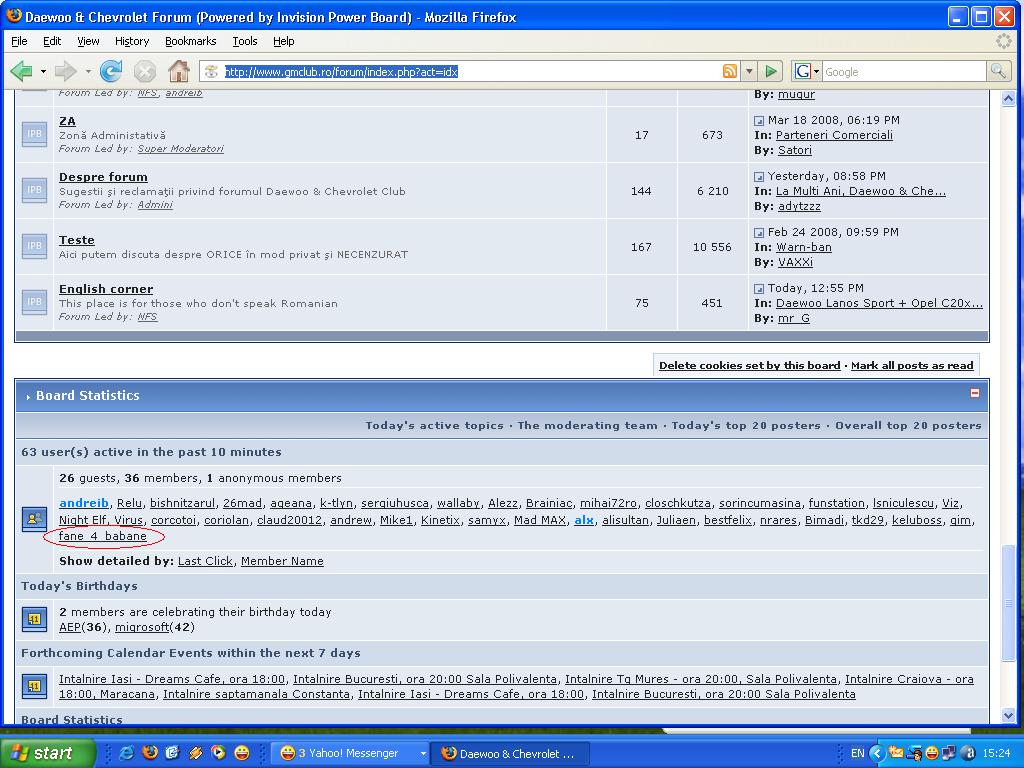Open the back history dropdown arrow
The height and width of the screenshot is (768, 1024).
pos(43,71)
